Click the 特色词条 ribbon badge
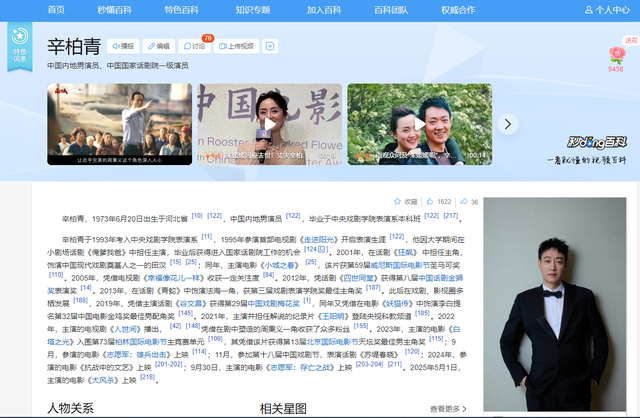Viewport: 640px width, 418px height. [20, 47]
